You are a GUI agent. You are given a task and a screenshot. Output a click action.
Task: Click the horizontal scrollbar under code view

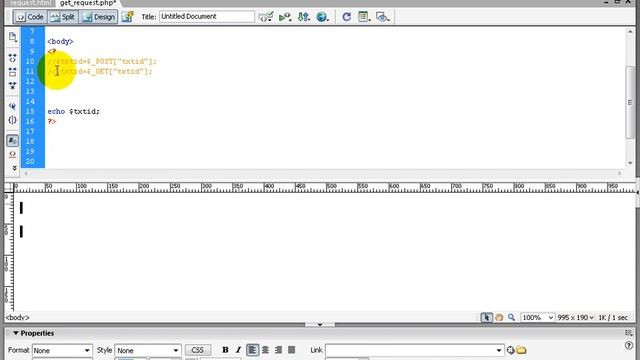pos(322,173)
